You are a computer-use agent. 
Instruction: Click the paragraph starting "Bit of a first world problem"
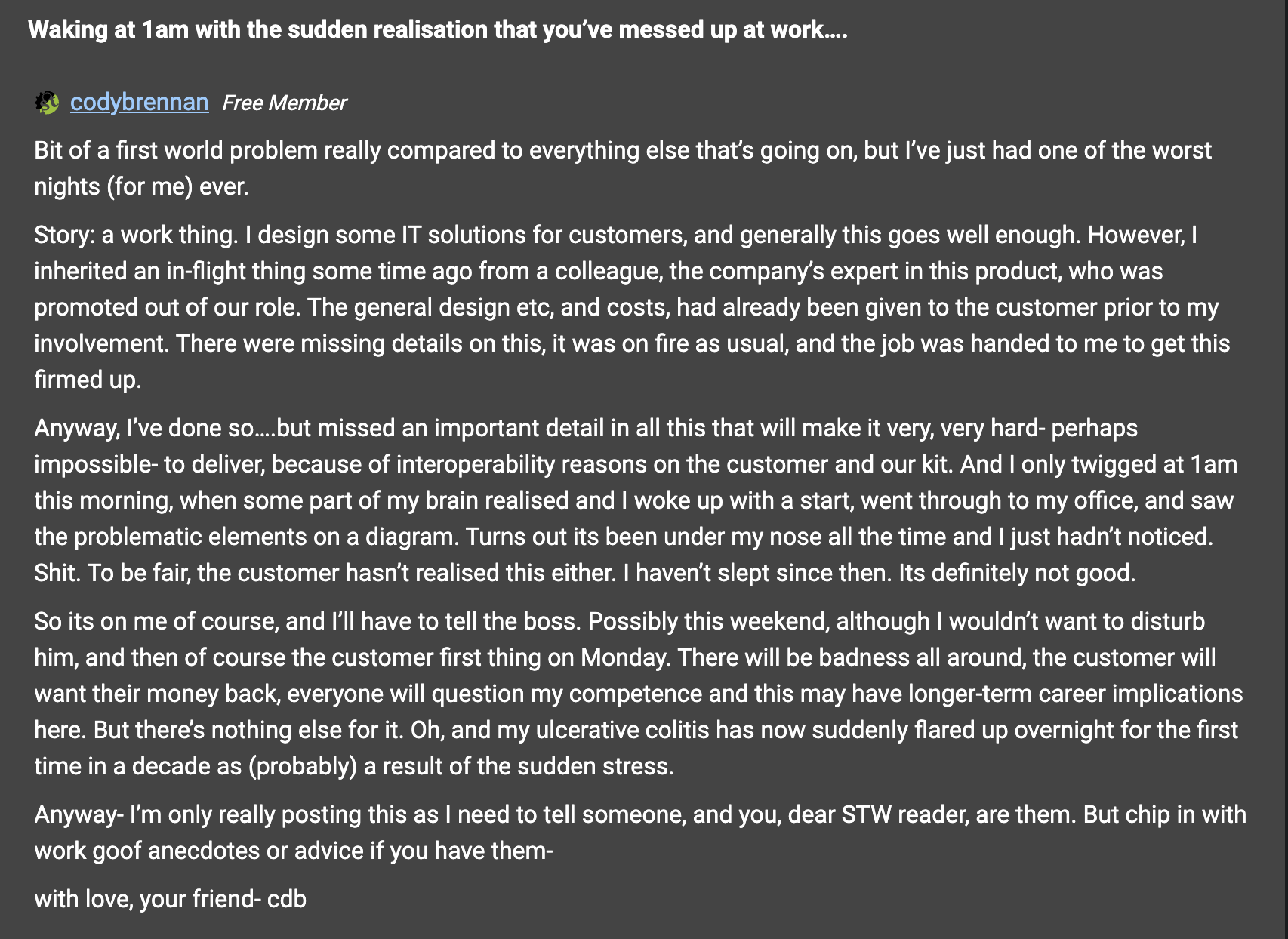622,168
